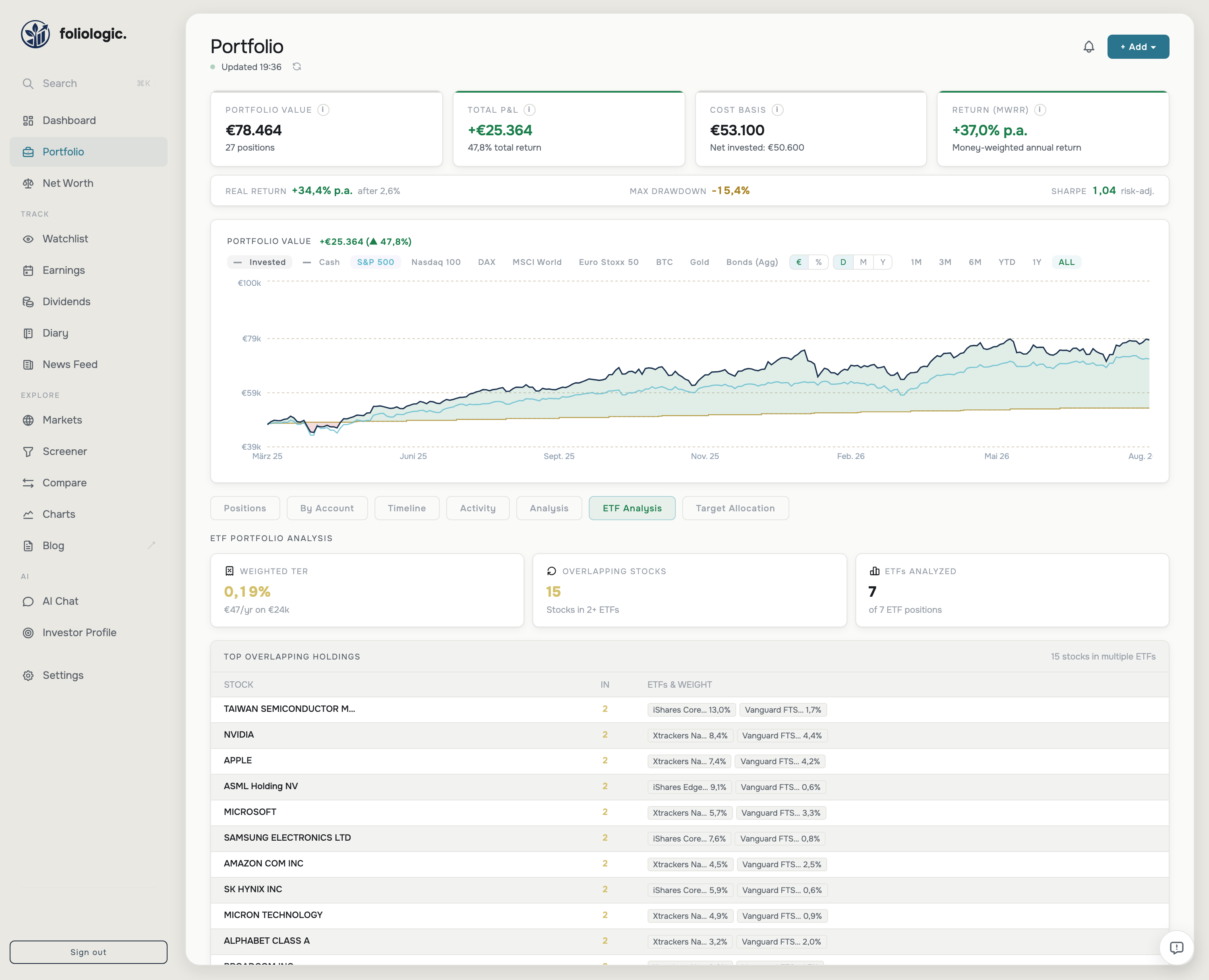Toggle the Invested line on the chart
Viewport: 1209px width, 980px height.
pos(260,262)
